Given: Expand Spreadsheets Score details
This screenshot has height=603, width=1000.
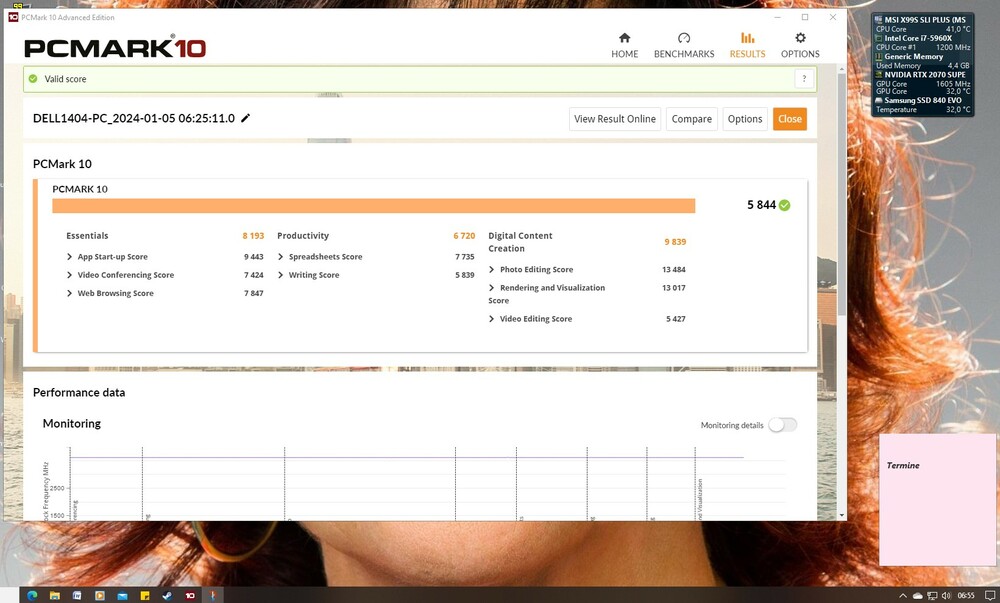Looking at the screenshot, I should pos(281,257).
